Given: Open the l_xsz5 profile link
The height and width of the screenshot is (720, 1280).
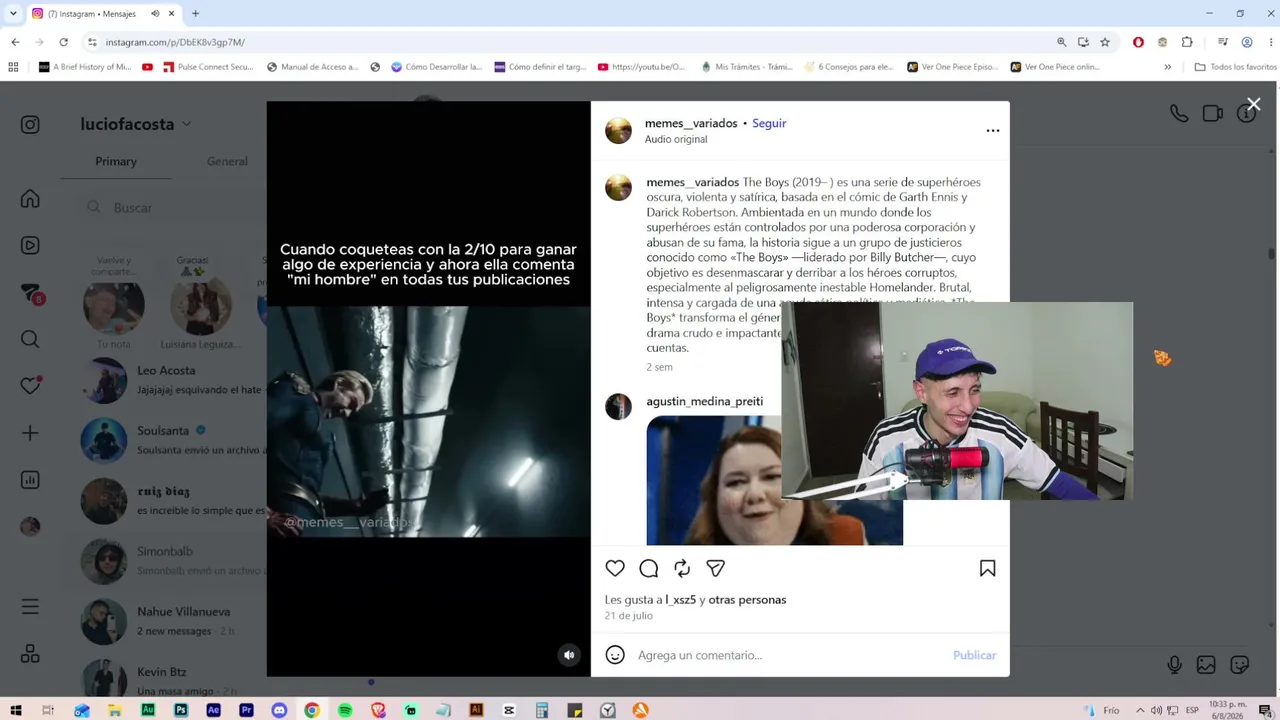Looking at the screenshot, I should [680, 600].
